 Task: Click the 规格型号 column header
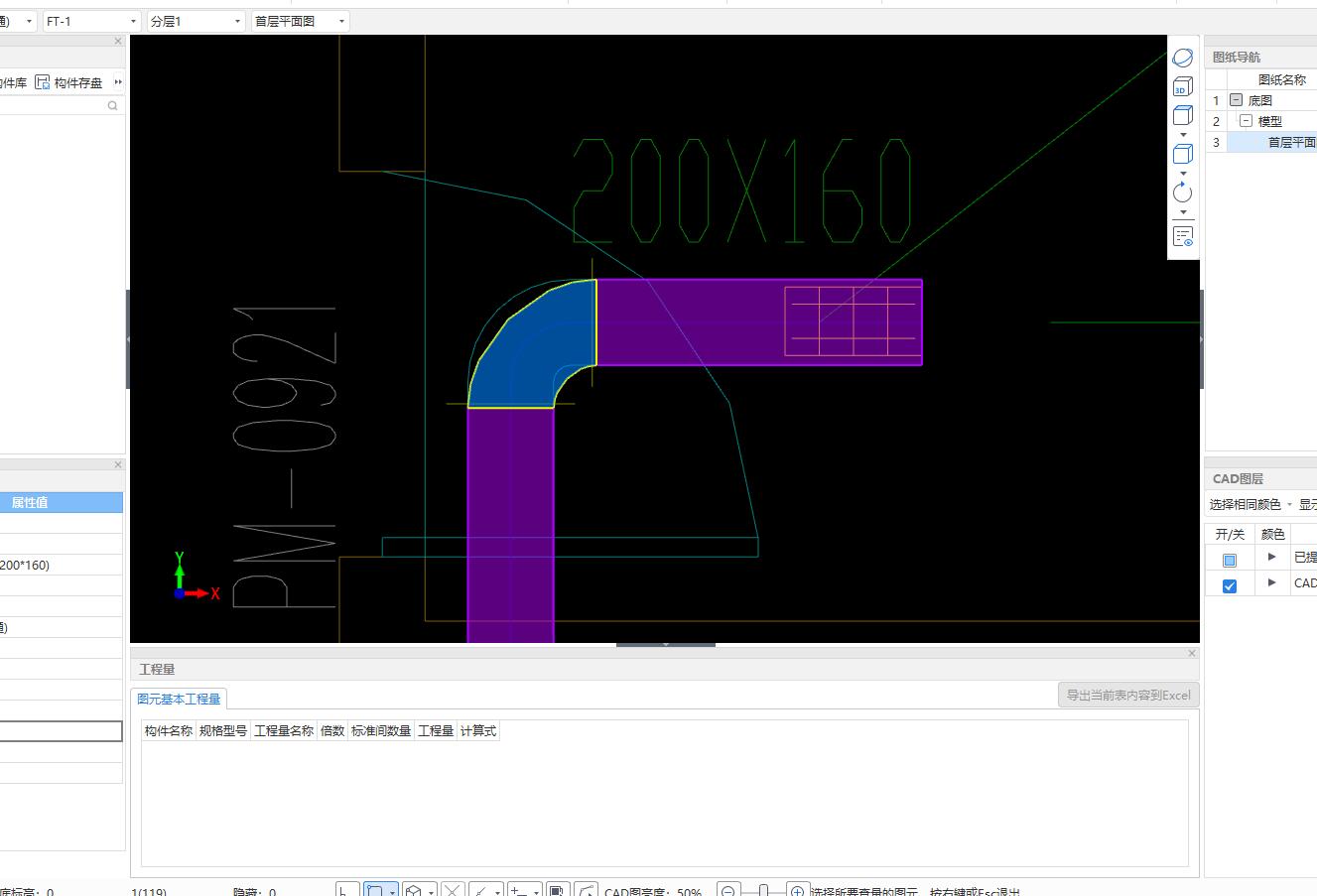[223, 731]
